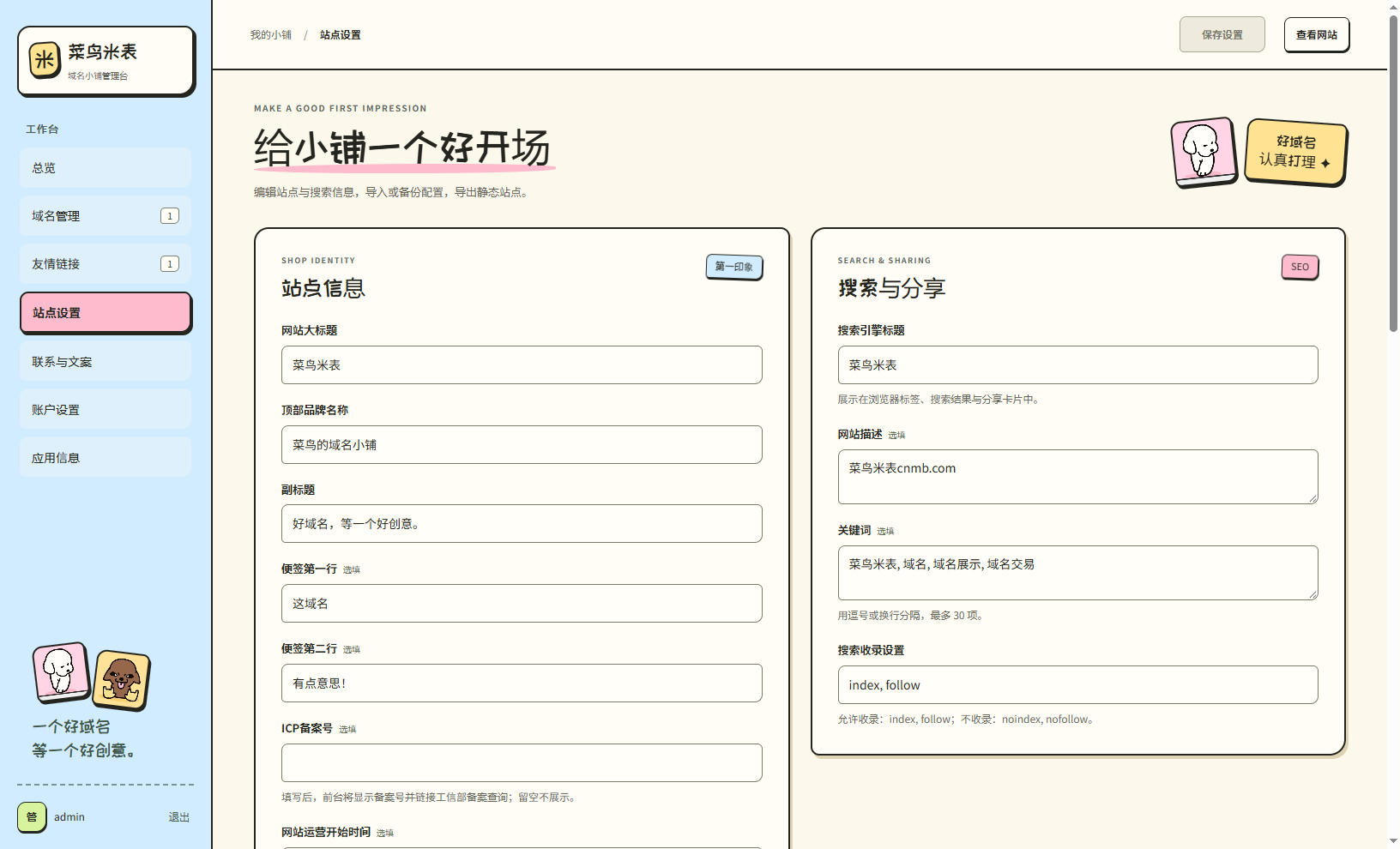This screenshot has height=849, width=1400.
Task: Click the white dog card beside page title
Action: 1204,153
